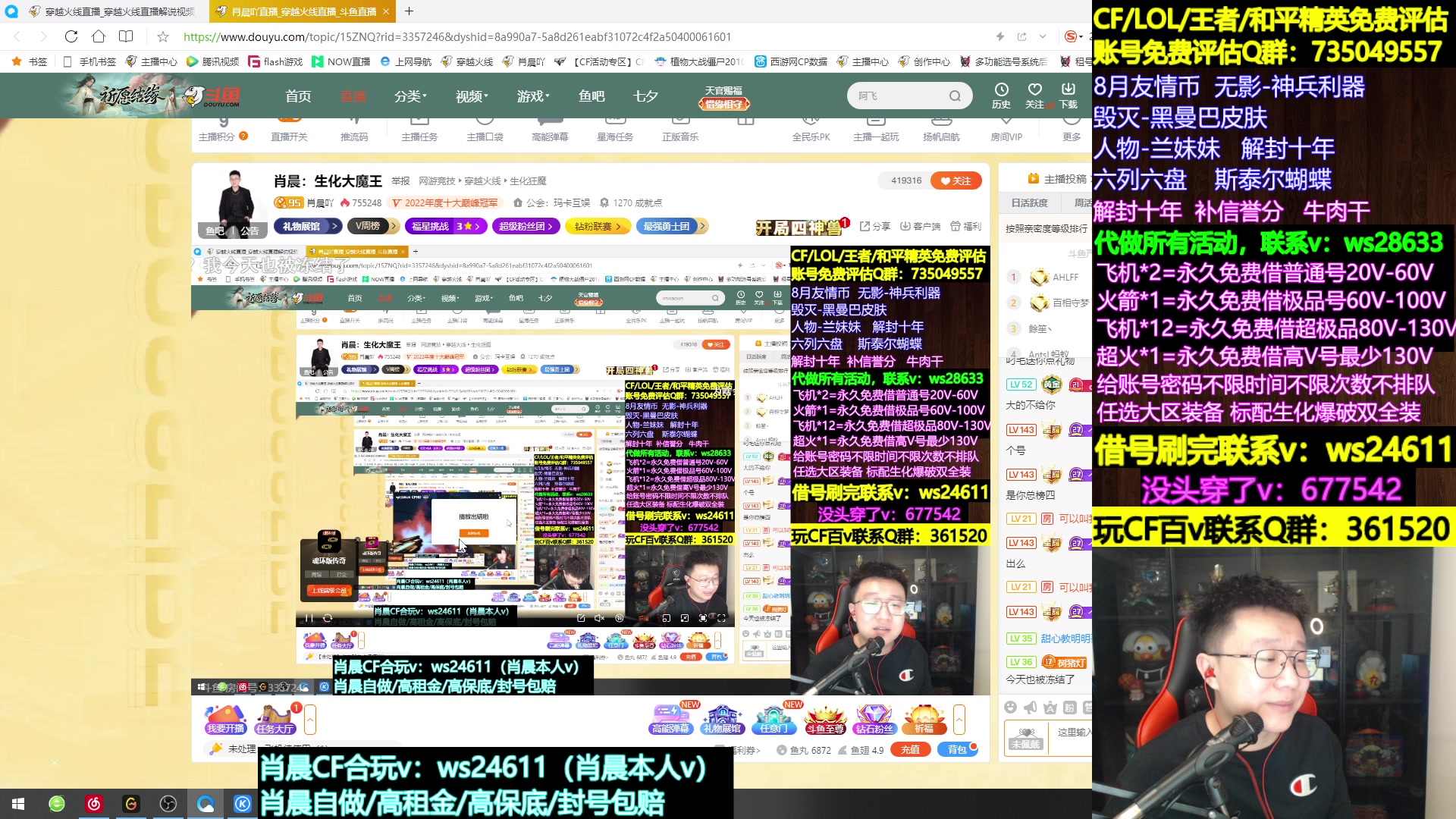Open the bottom 礼物展馆 castle icon
Image resolution: width=1456 pixels, height=819 pixels.
click(722, 719)
